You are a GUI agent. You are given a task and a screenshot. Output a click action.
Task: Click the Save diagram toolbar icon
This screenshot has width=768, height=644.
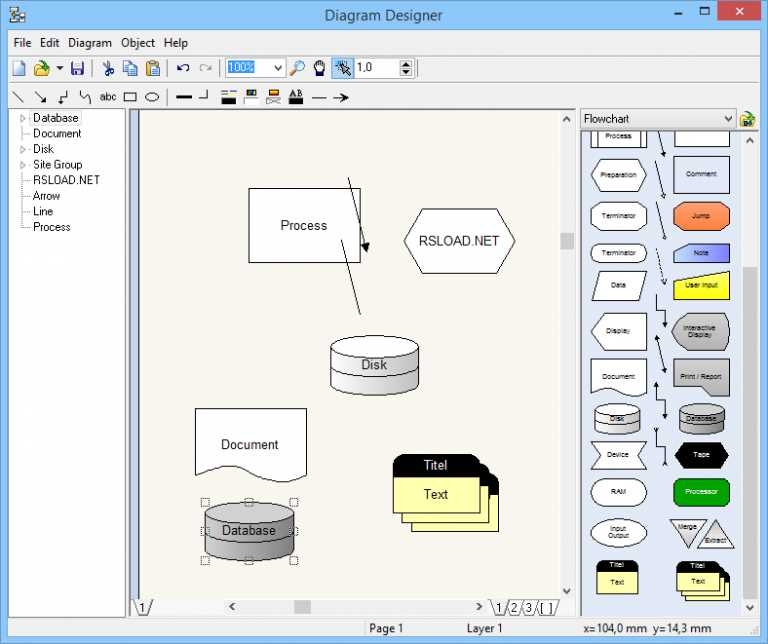(77, 68)
